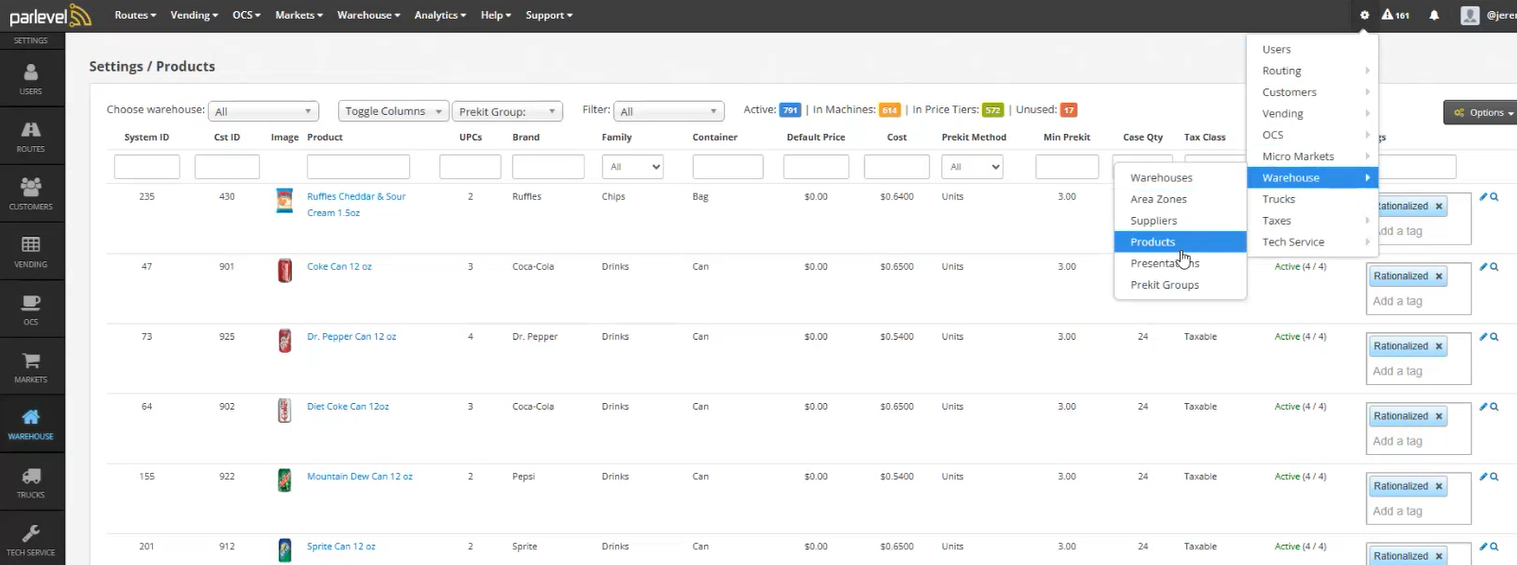
Task: Open the Support top menu
Action: (x=548, y=15)
